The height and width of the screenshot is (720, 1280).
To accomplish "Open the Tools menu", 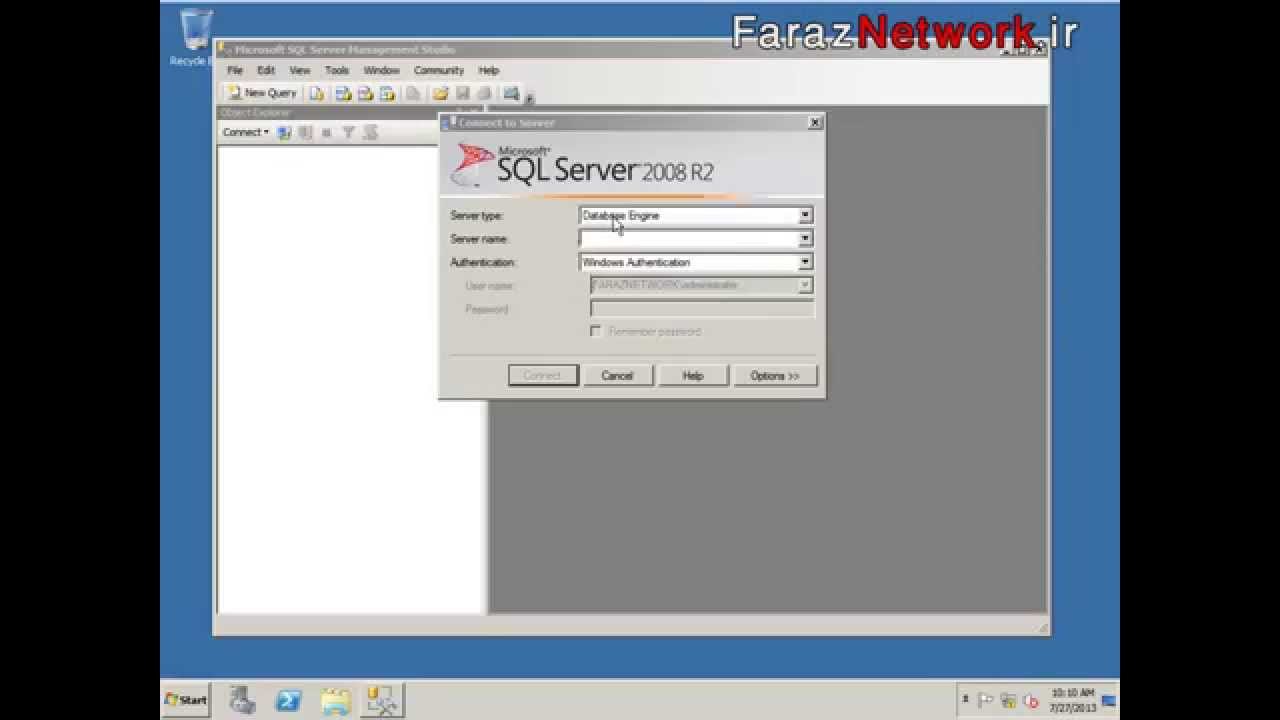I will coord(337,71).
